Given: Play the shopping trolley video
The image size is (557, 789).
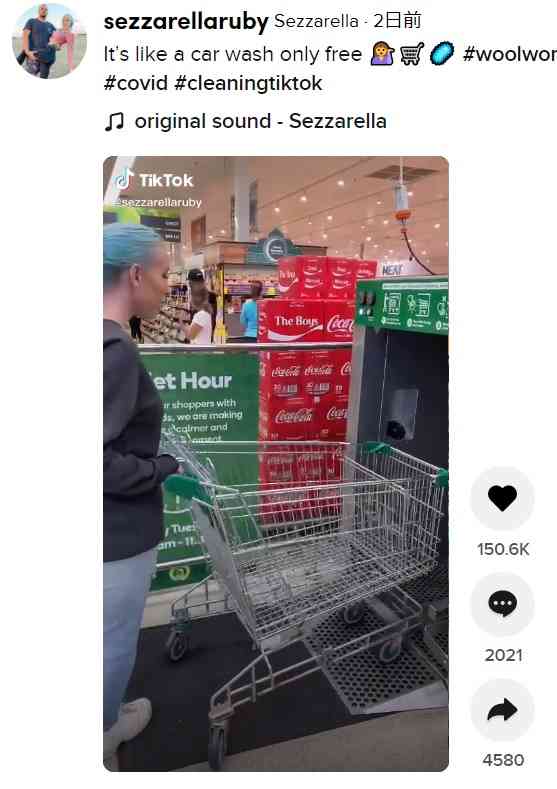Looking at the screenshot, I should click(276, 463).
